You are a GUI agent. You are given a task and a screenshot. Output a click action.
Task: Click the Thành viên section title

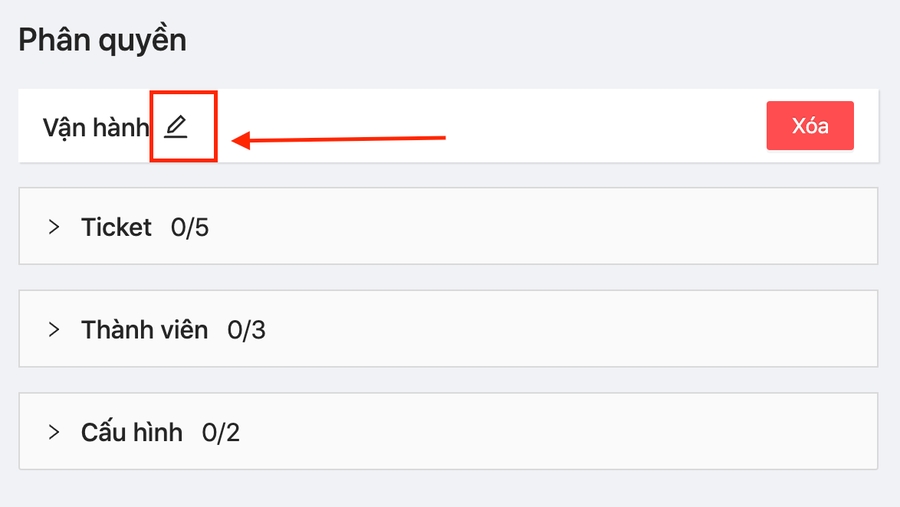point(144,329)
